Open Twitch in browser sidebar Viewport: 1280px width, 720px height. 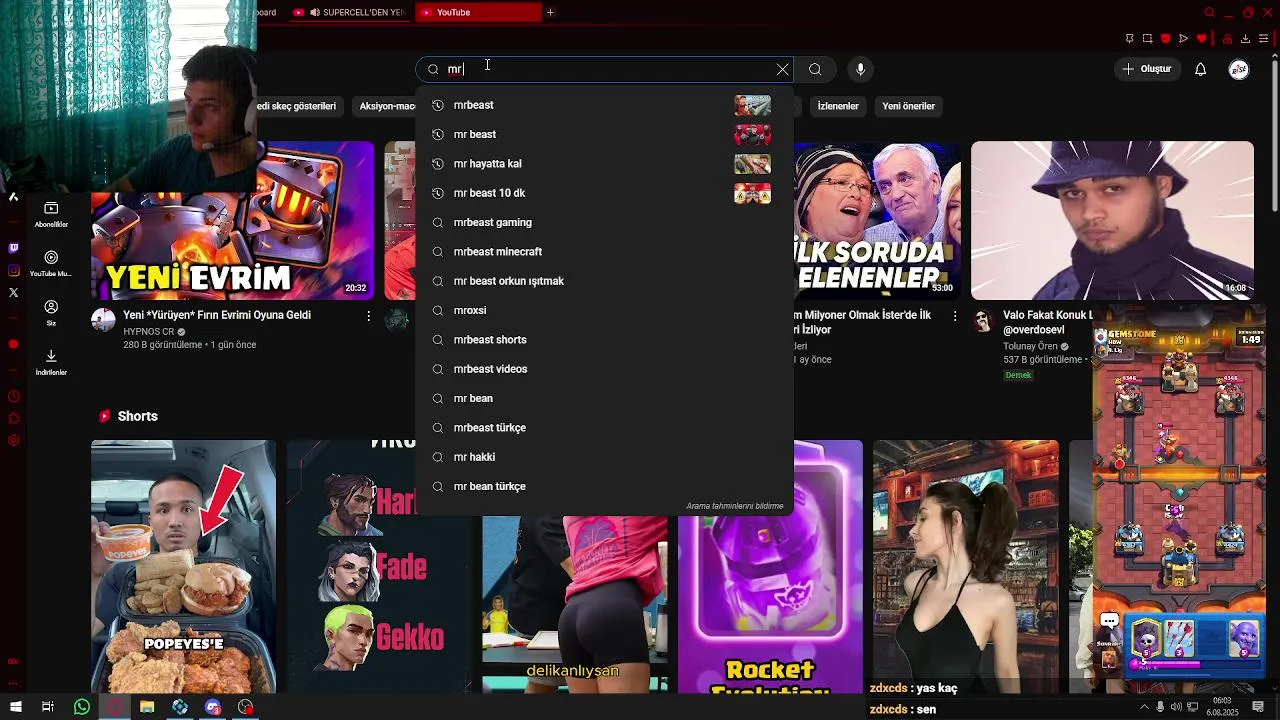click(13, 247)
